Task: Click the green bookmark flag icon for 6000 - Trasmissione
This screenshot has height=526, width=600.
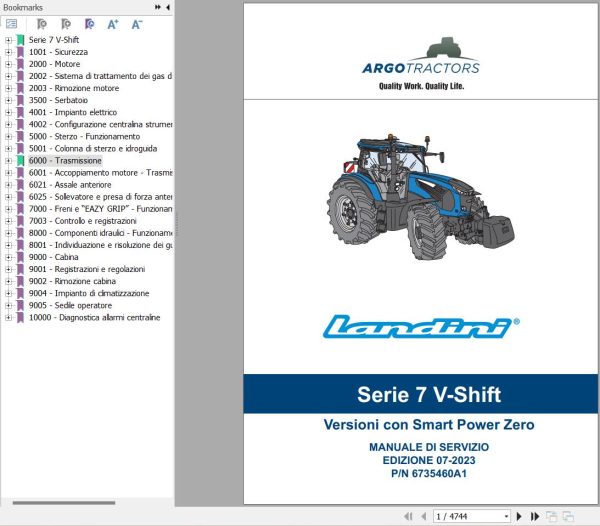Action: 20,161
